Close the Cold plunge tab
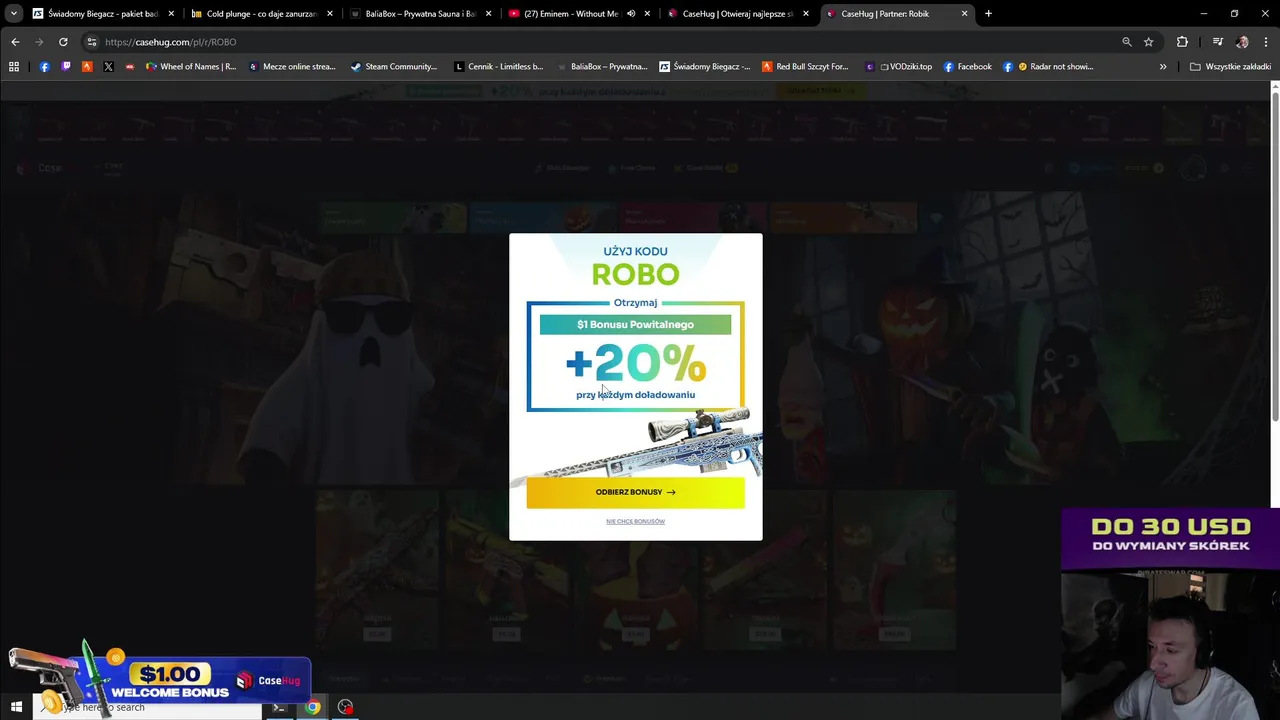This screenshot has width=1280, height=720. point(330,14)
